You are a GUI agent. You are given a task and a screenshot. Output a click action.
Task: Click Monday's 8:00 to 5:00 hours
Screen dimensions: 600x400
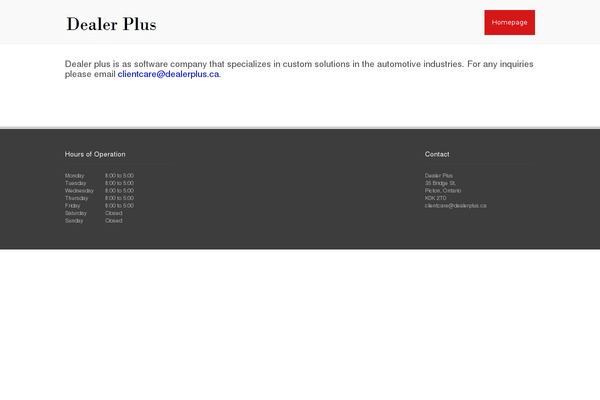point(119,176)
